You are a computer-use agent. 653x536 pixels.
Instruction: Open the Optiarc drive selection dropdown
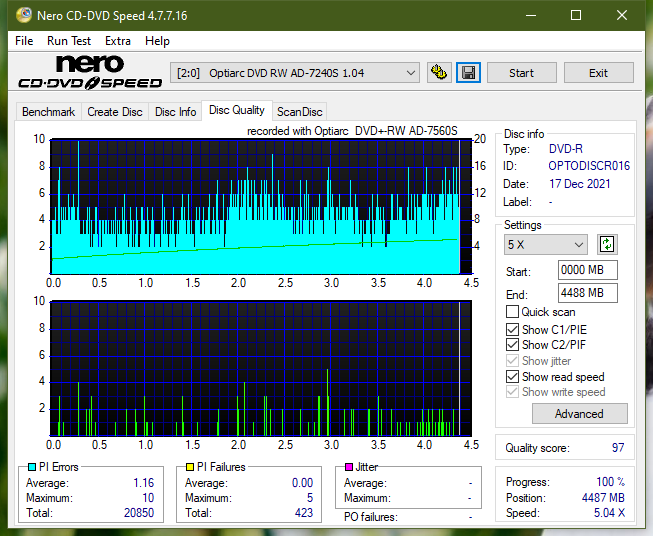coord(294,73)
